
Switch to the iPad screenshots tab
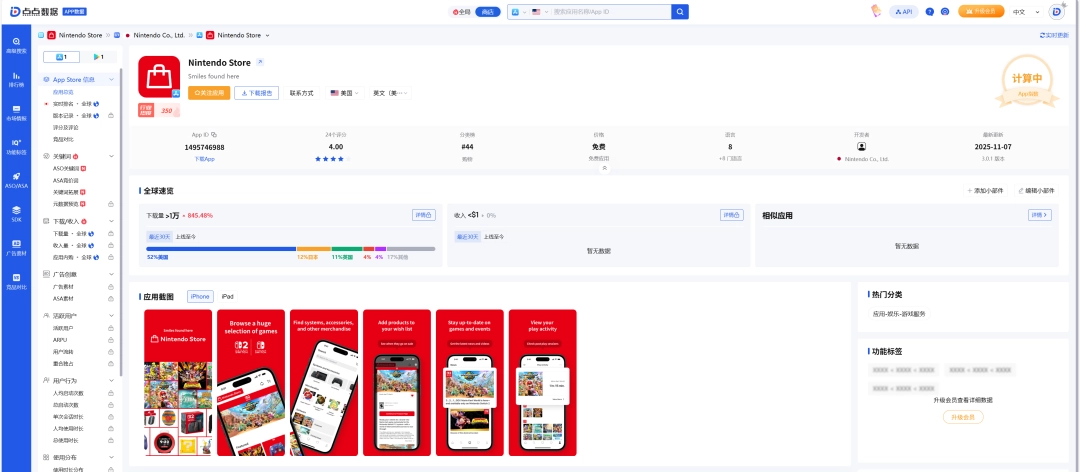227,297
